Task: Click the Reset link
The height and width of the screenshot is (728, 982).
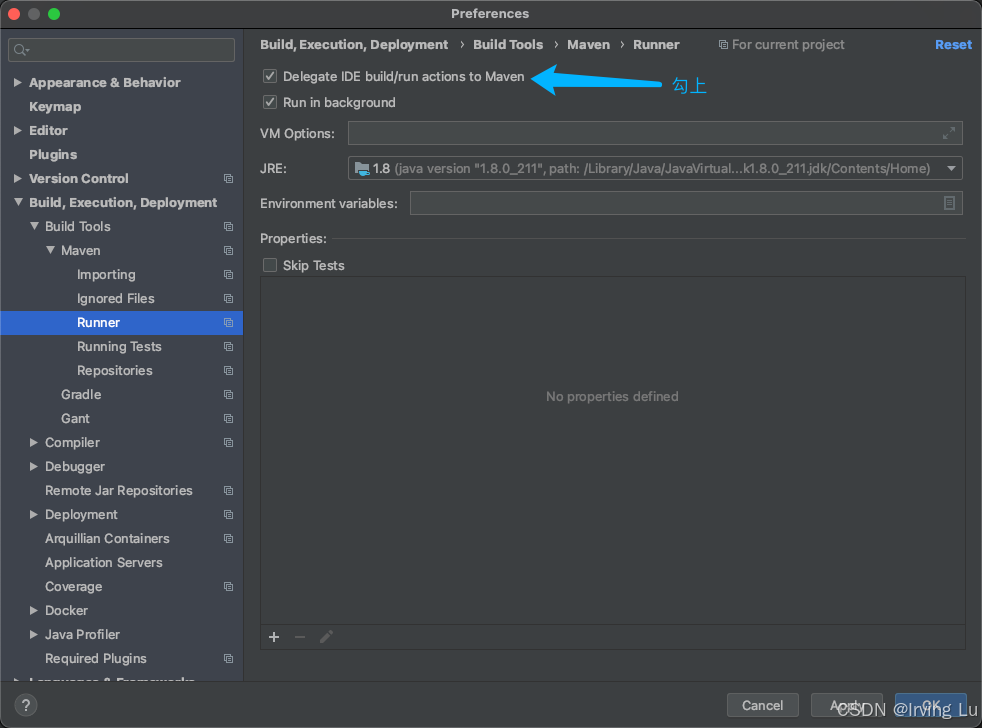Action: pos(953,44)
